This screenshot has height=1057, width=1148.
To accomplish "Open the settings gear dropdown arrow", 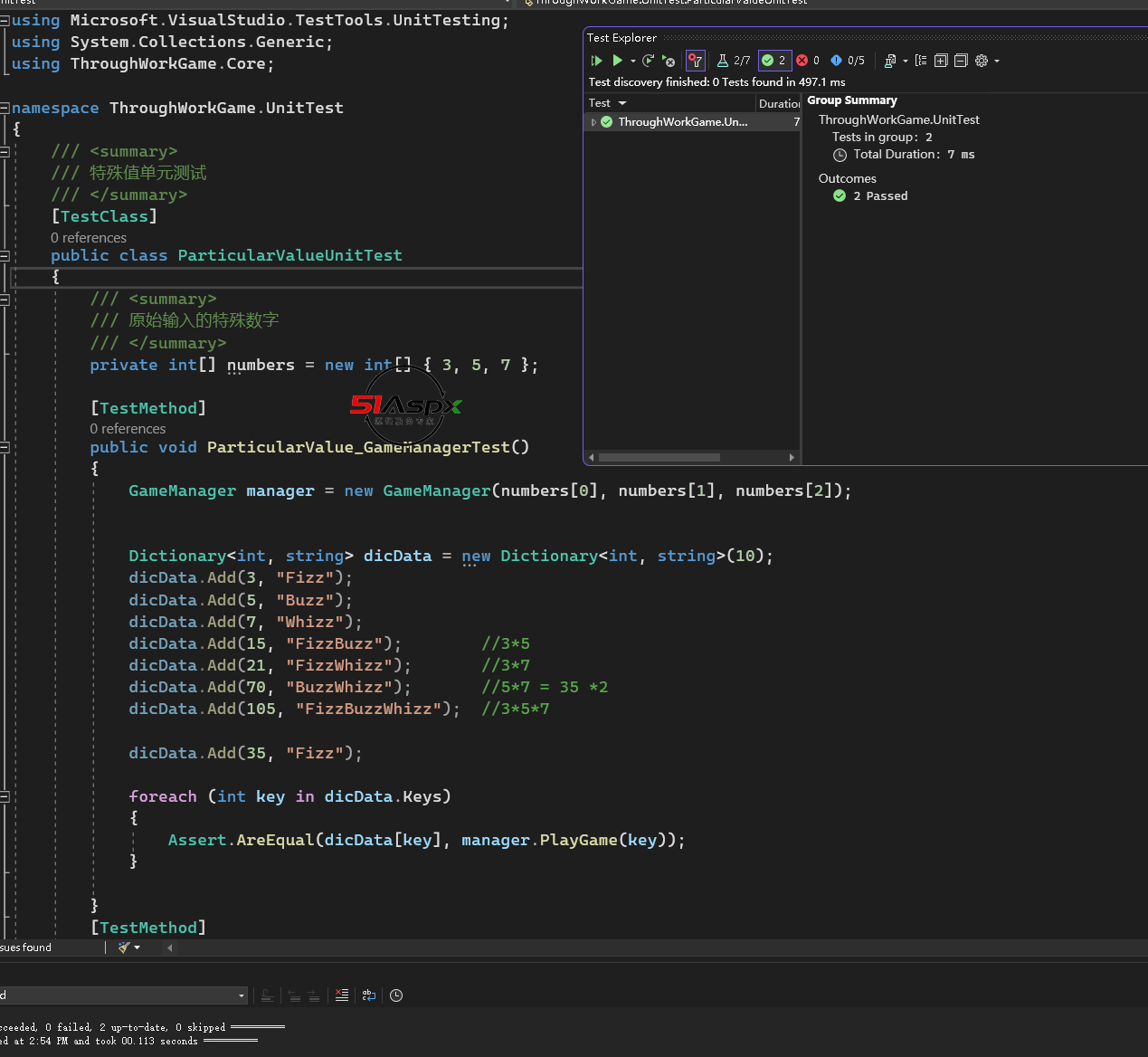I will [x=997, y=61].
